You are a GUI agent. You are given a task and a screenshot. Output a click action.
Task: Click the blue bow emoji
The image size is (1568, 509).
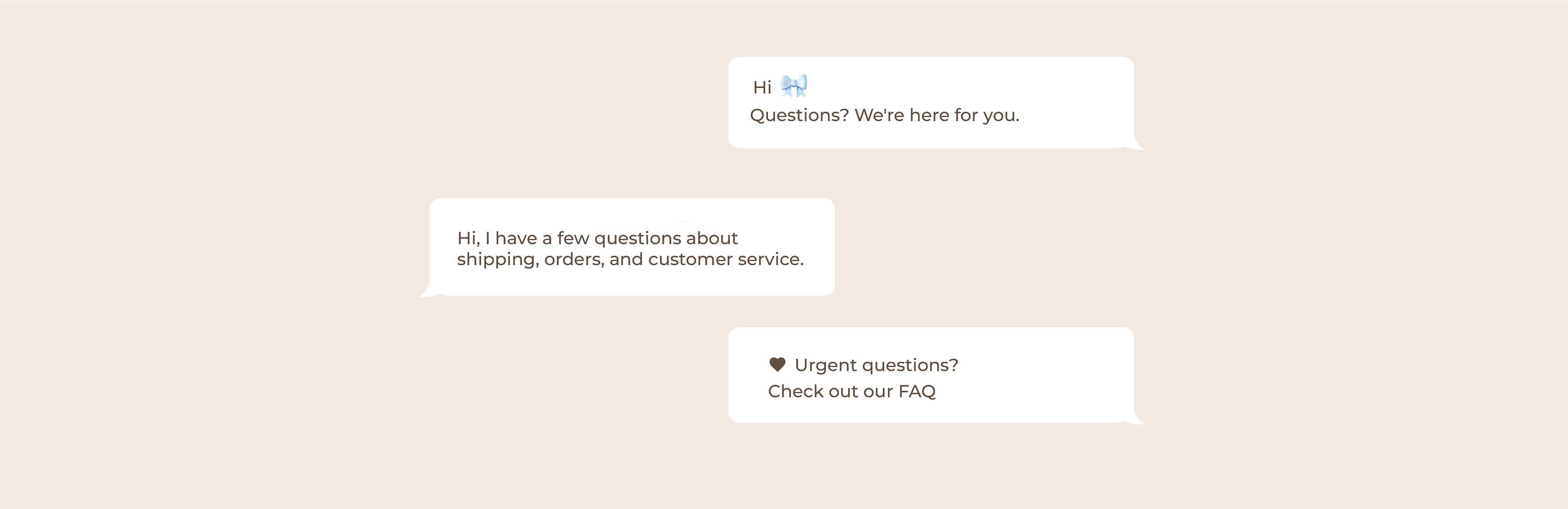pos(794,86)
